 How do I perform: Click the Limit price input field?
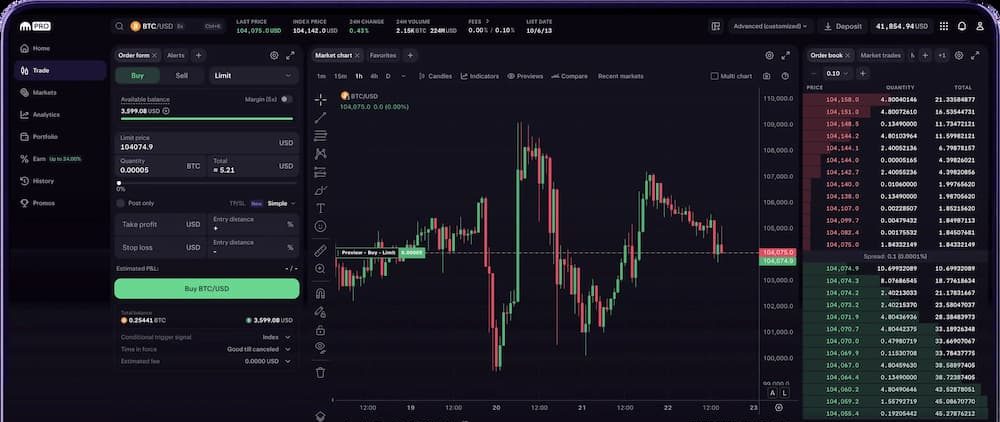(207, 143)
